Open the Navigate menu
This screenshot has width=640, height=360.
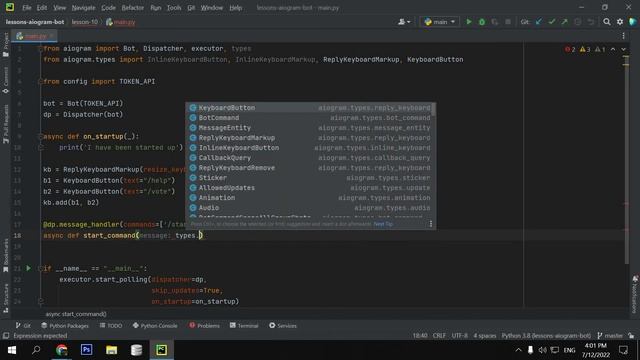tap(83, 8)
